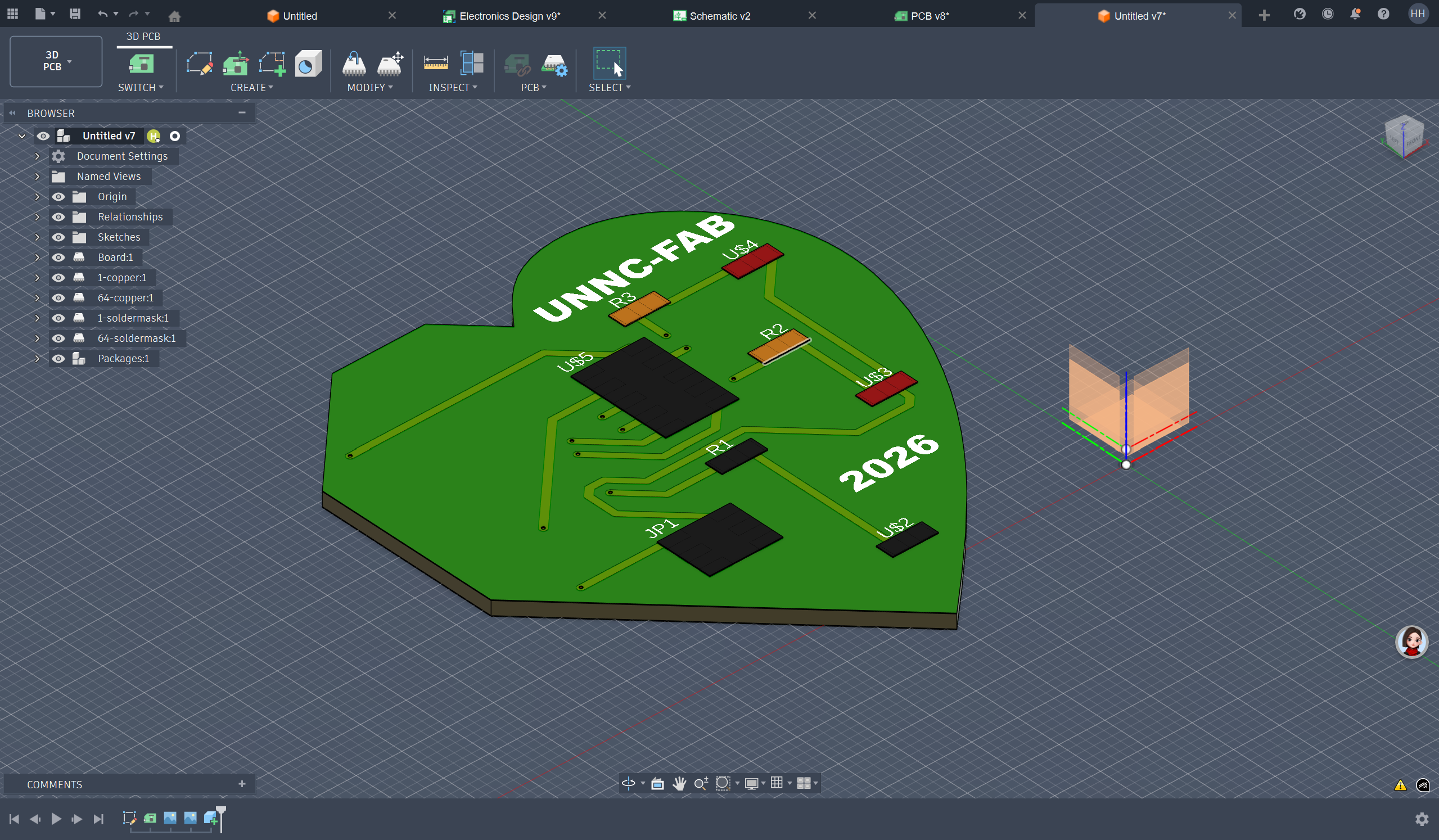
Task: Open the MODIFY menu
Action: click(x=369, y=87)
